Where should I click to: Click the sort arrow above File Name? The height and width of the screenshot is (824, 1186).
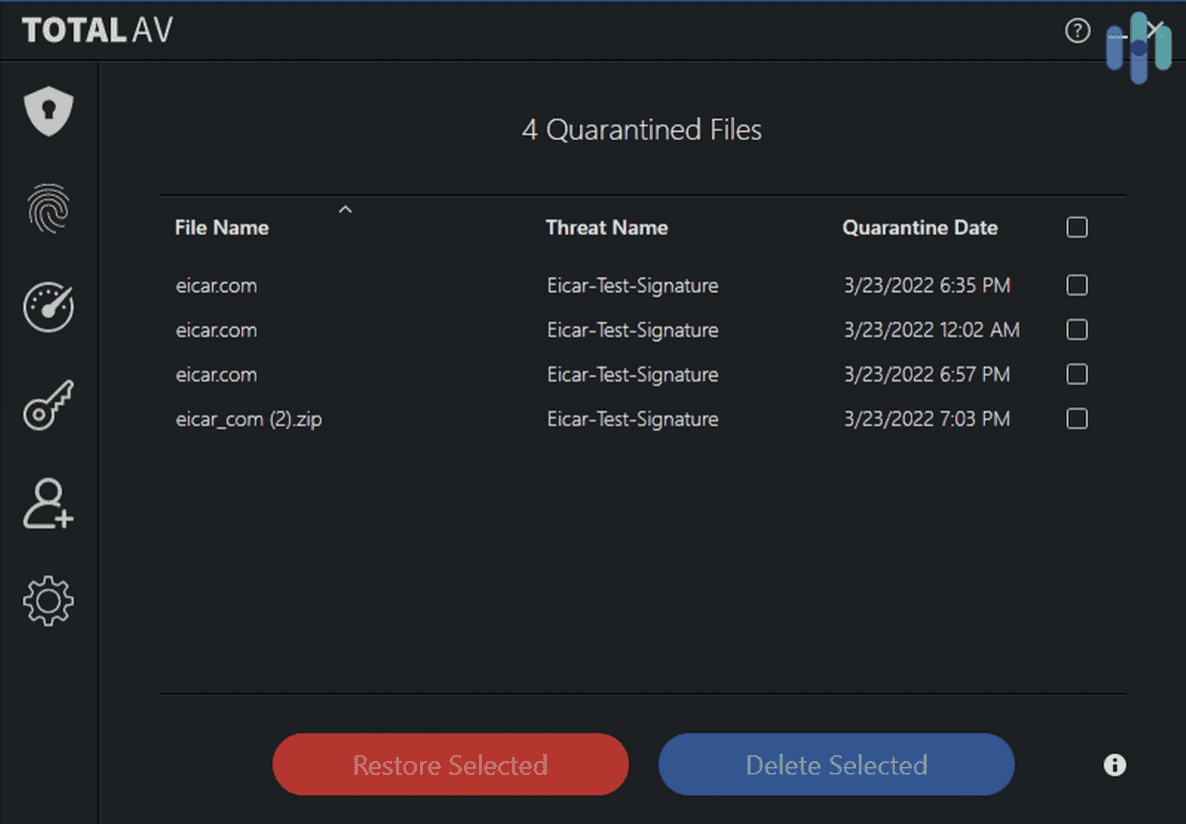click(345, 210)
